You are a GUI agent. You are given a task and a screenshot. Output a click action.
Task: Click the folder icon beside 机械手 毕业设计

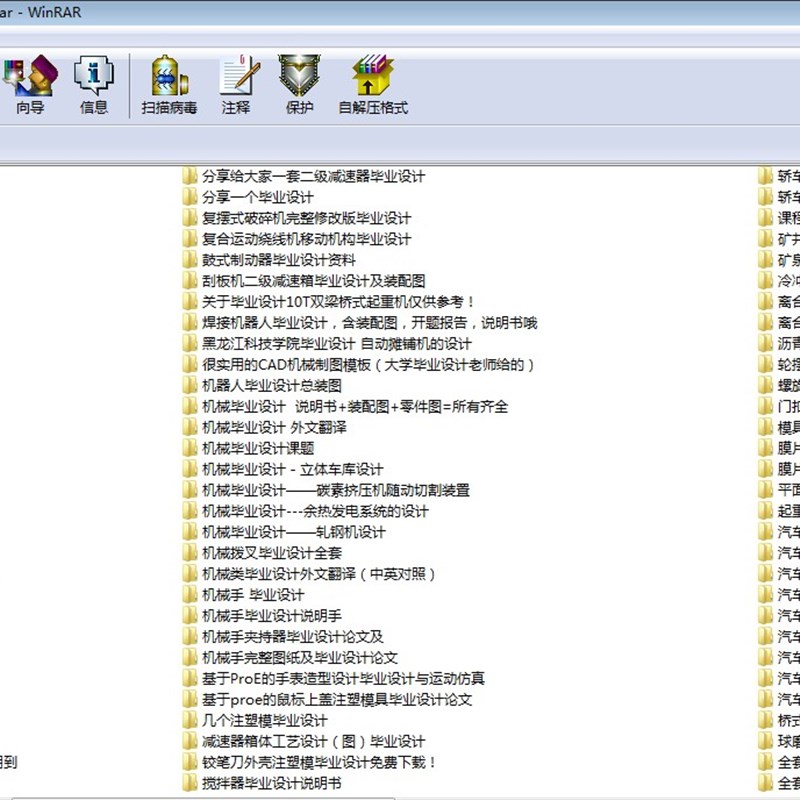pyautogui.click(x=189, y=595)
